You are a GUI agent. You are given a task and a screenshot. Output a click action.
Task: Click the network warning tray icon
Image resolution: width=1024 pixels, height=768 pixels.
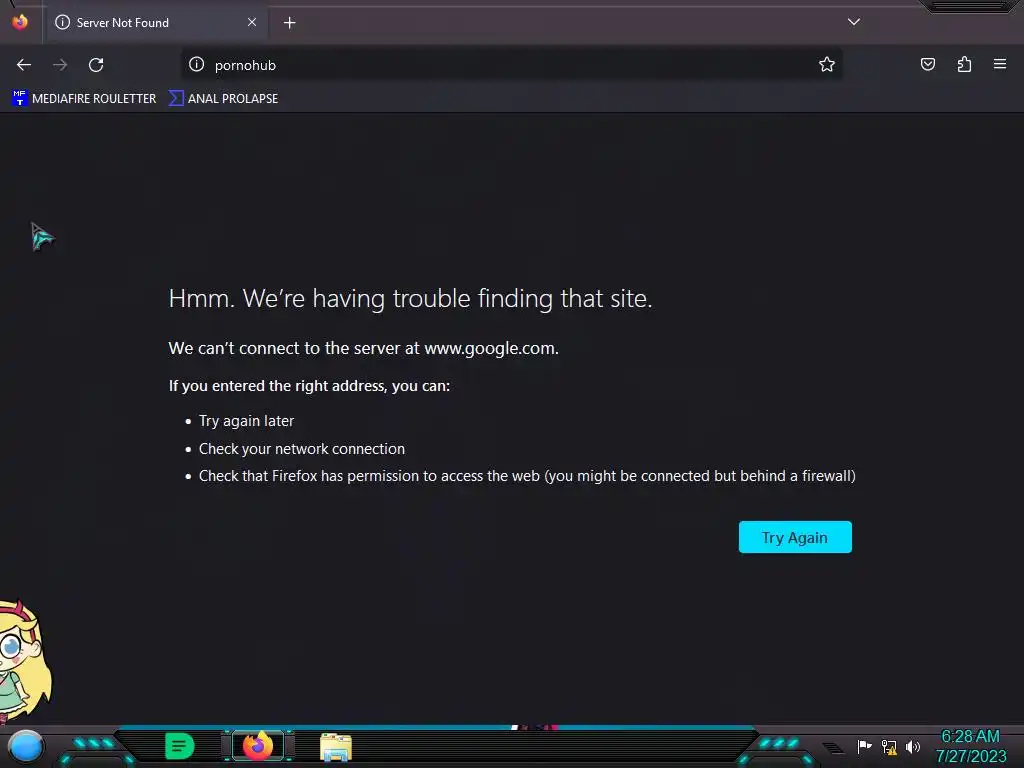[889, 746]
